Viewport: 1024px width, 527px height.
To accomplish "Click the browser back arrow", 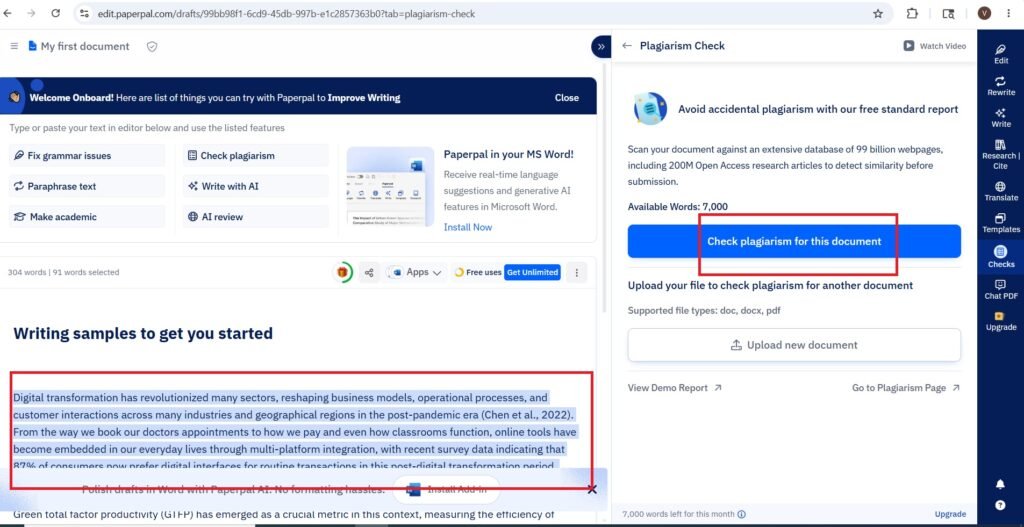I will pos(8,13).
